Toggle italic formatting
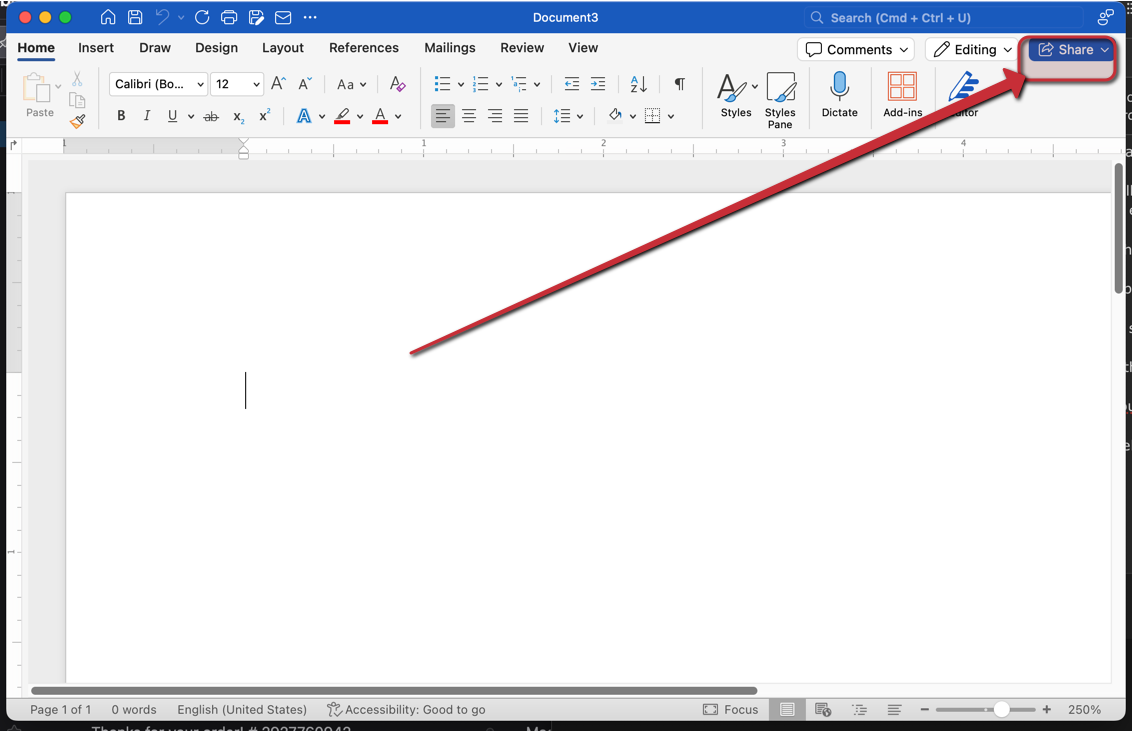Screen dimensions: 1132x731 (147, 115)
